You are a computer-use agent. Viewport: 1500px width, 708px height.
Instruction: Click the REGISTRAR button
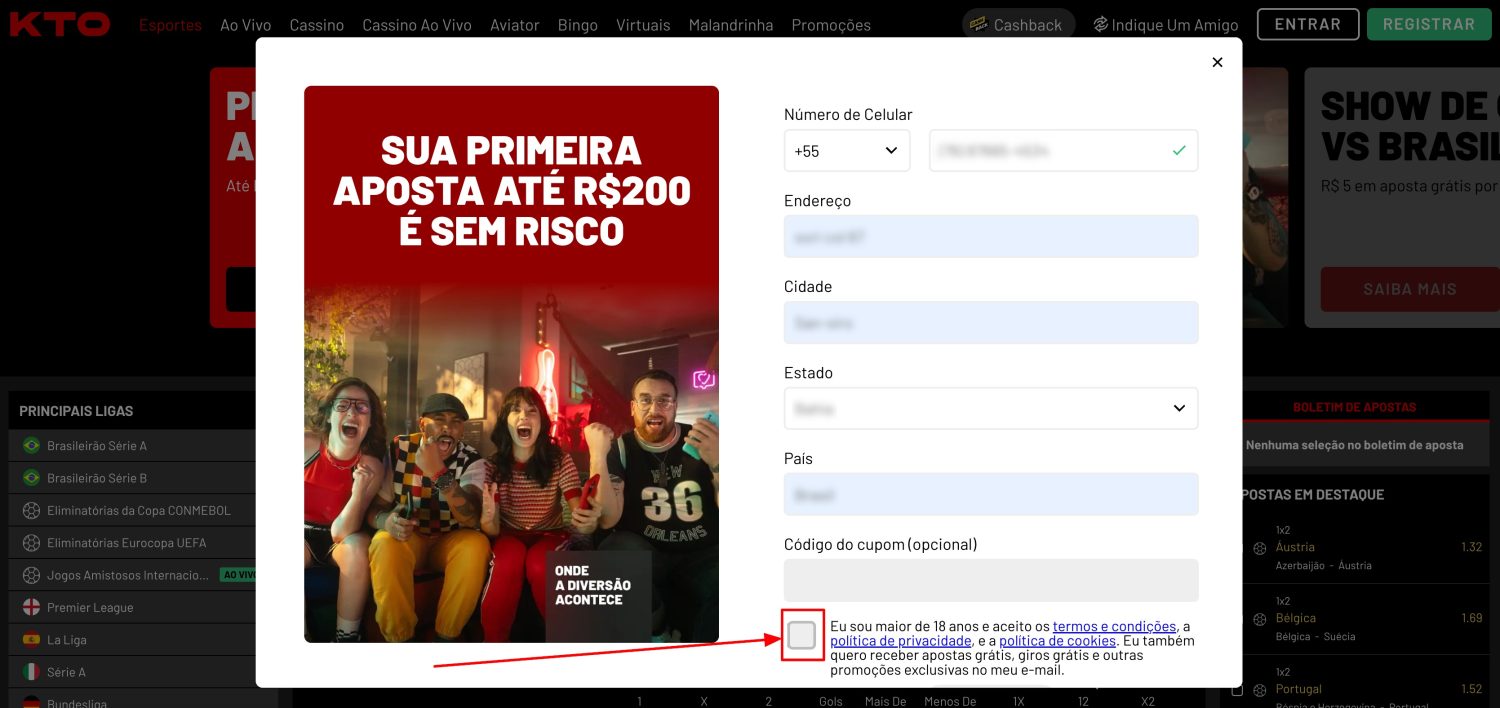(x=1428, y=24)
